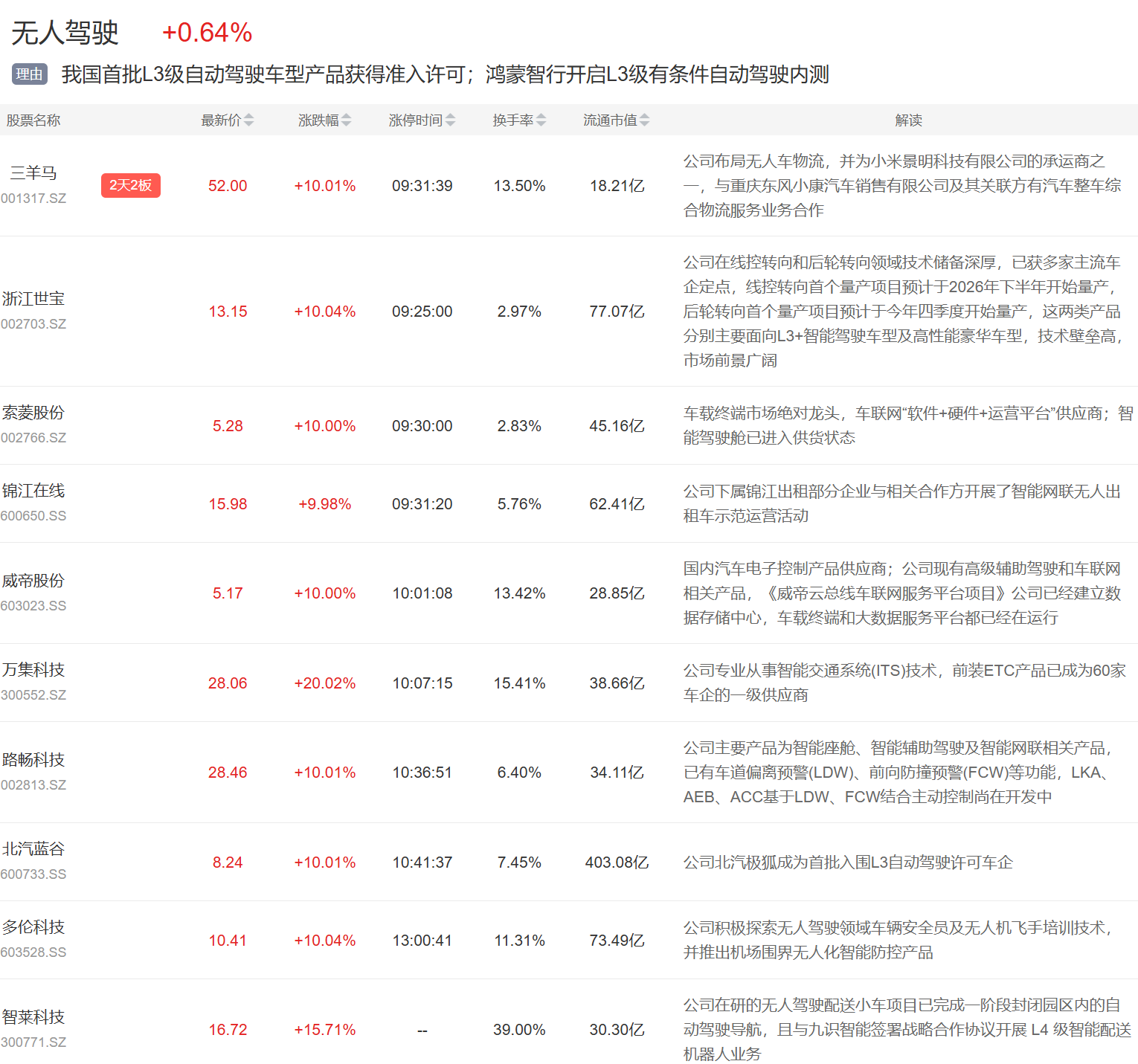This screenshot has width=1138, height=1064.
Task: Select stock code 002766.SZ under 索菱股份
Action: point(33,438)
